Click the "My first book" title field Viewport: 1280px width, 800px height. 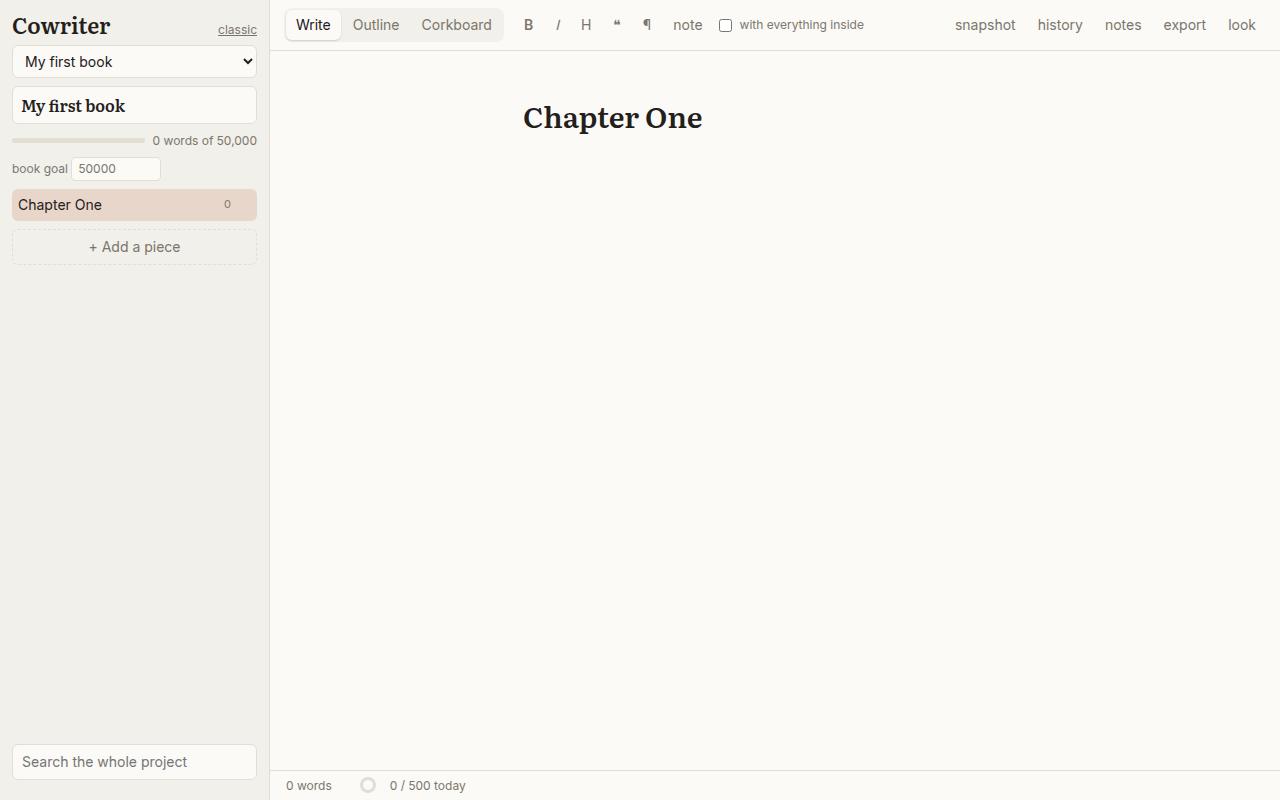click(135, 106)
